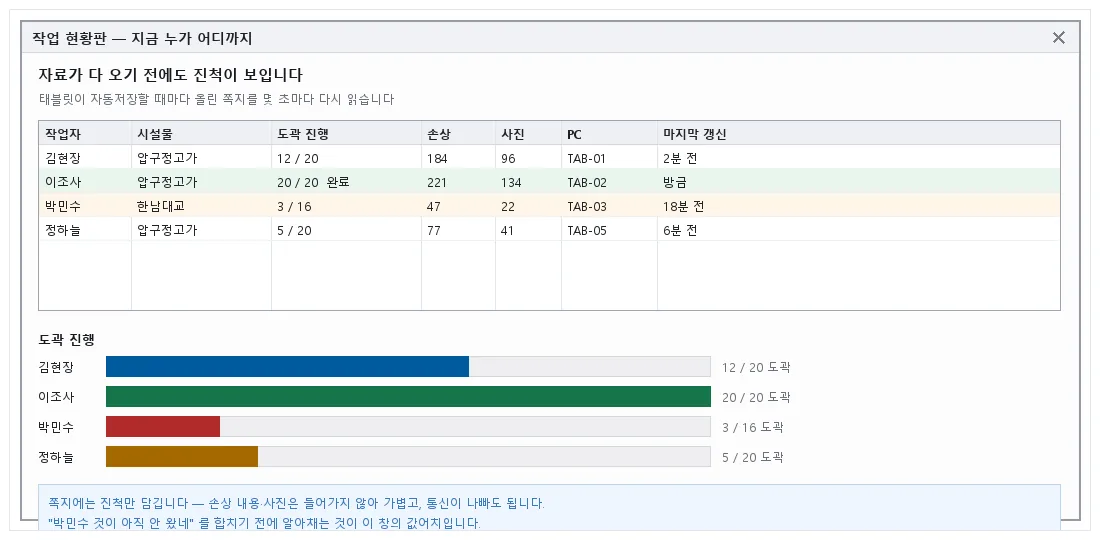Image resolution: width=1100 pixels, height=540 pixels.
Task: Click the 한남대교 facility cell
Action: [x=201, y=206]
